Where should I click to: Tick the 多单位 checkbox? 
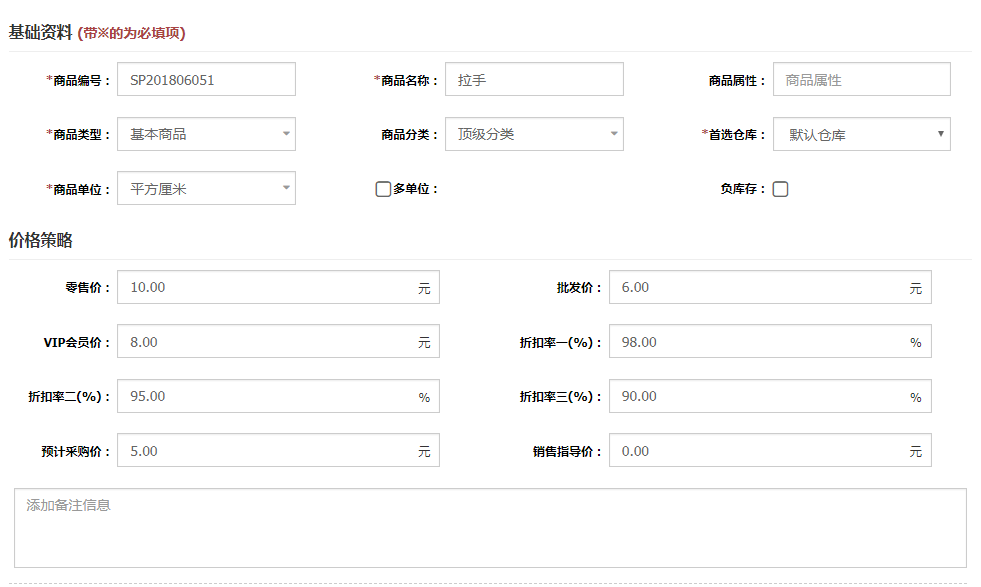(x=383, y=189)
